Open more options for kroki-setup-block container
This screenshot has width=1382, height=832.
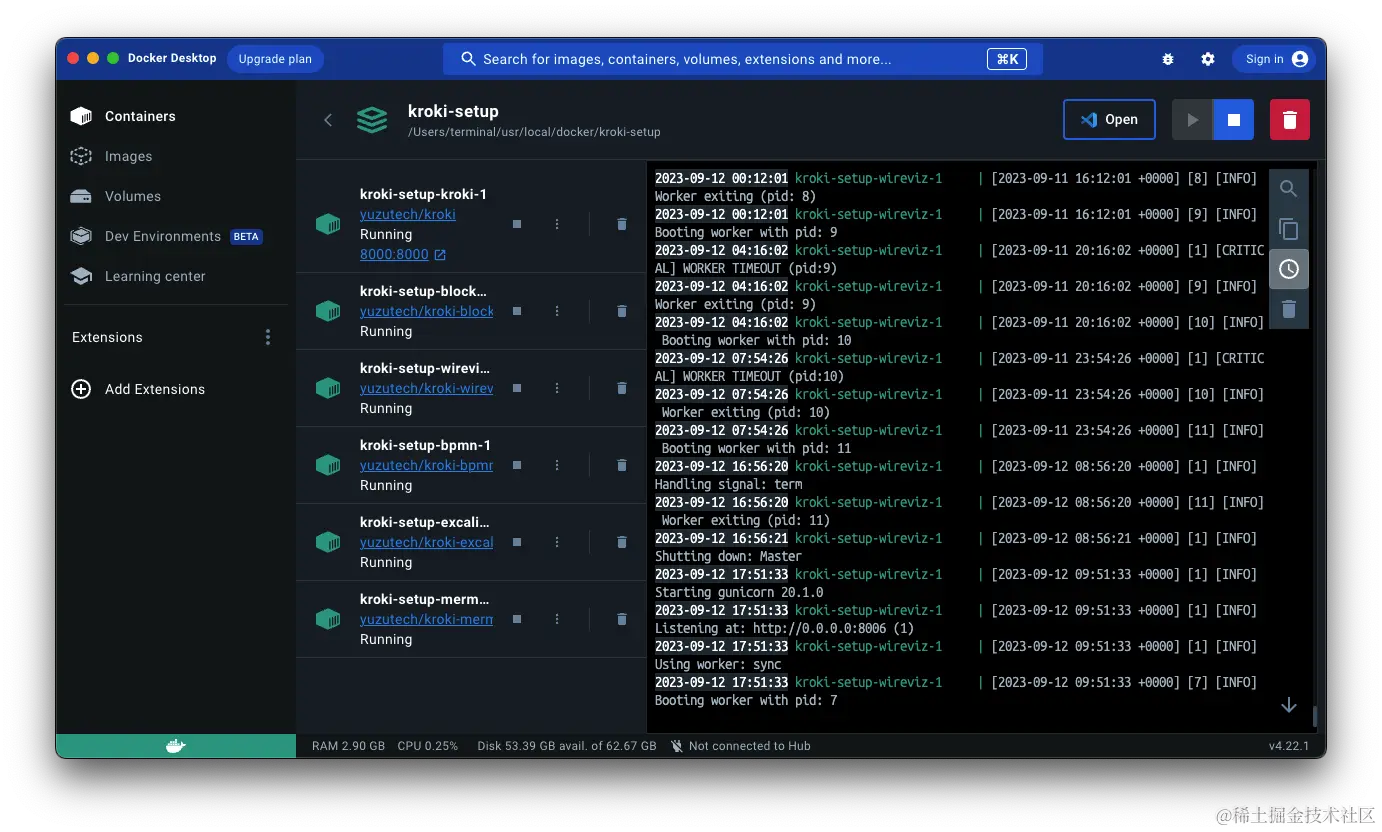click(x=557, y=311)
